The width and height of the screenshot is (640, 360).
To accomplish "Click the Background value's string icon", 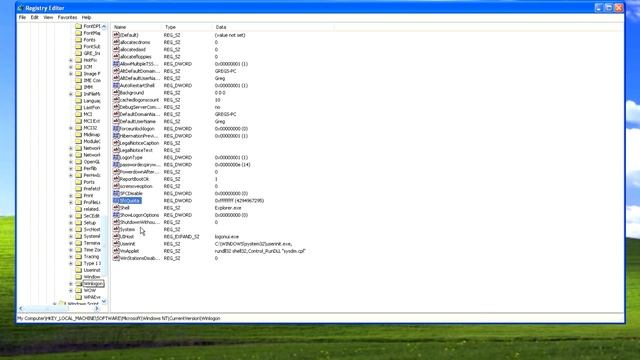I will coord(116,93).
